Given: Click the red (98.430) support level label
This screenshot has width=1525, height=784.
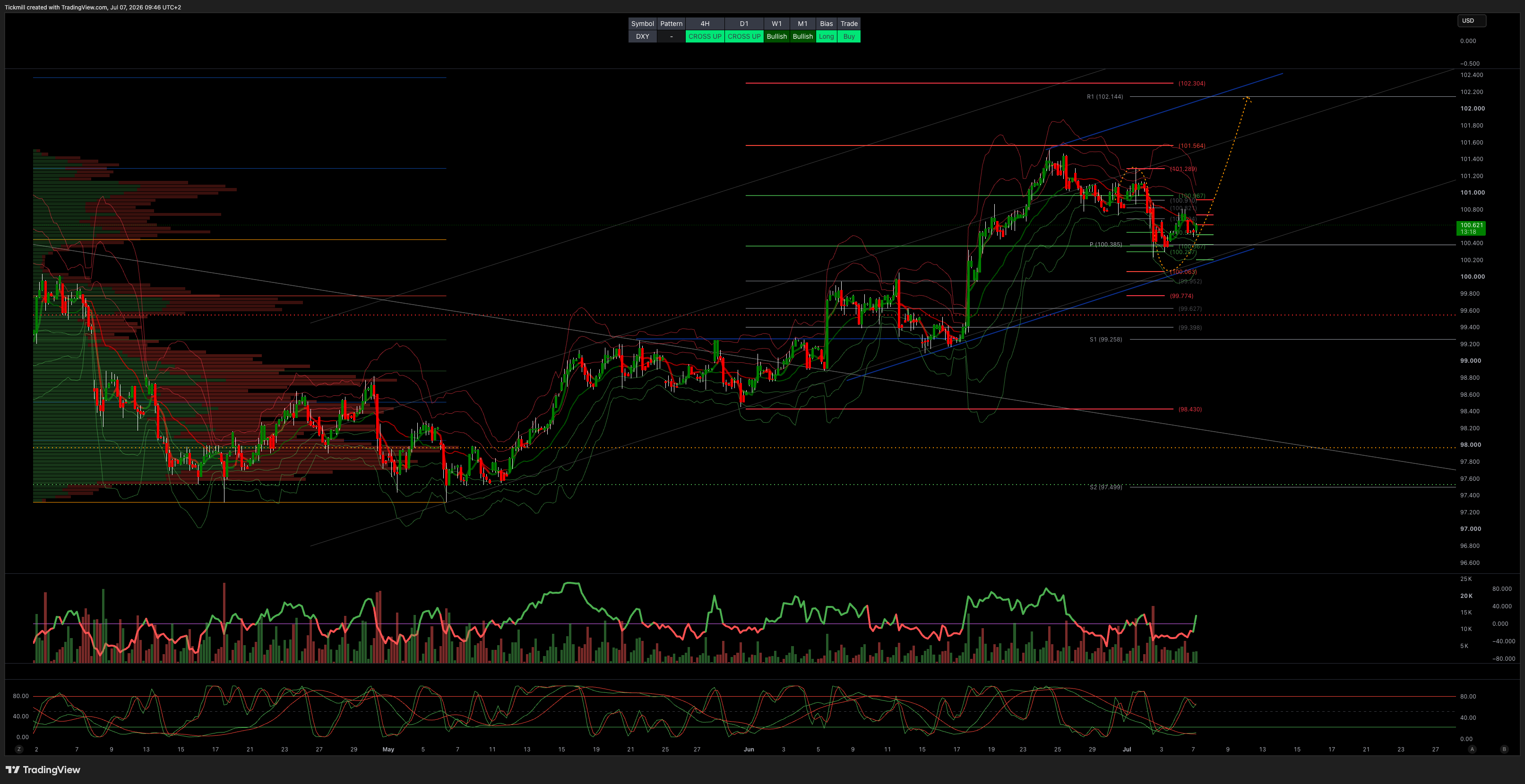Looking at the screenshot, I should [x=1189, y=409].
